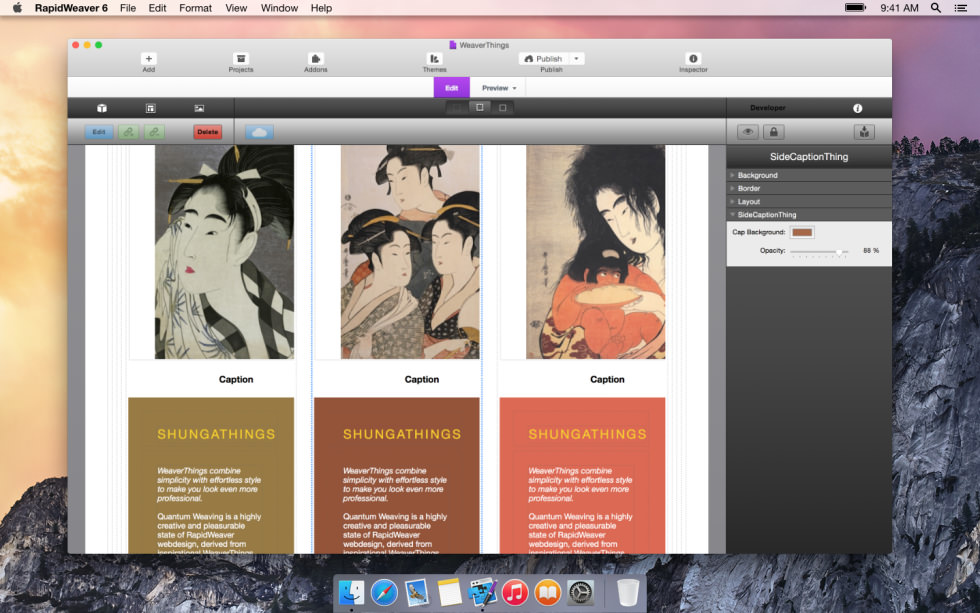Screen dimensions: 980x613
Task: Select the cube library icon in dark bar
Action: (102, 108)
